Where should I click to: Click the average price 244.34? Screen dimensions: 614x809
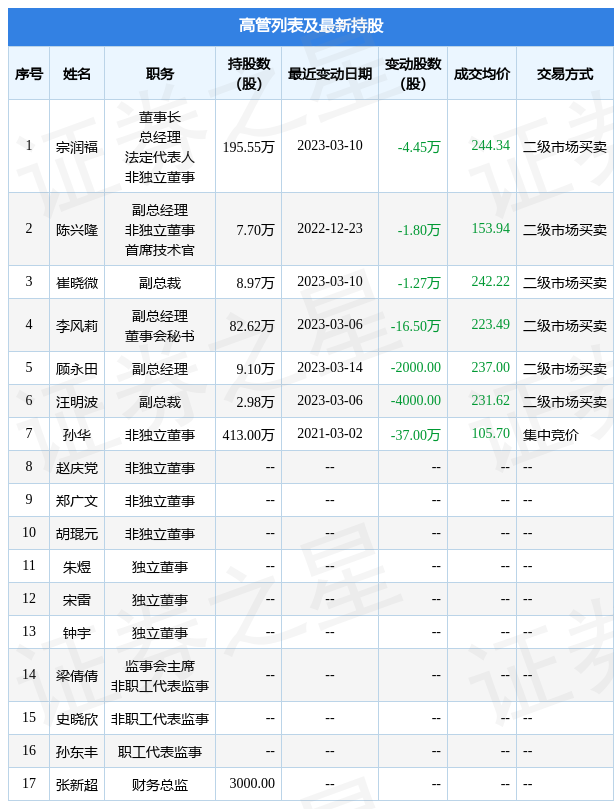(x=491, y=145)
